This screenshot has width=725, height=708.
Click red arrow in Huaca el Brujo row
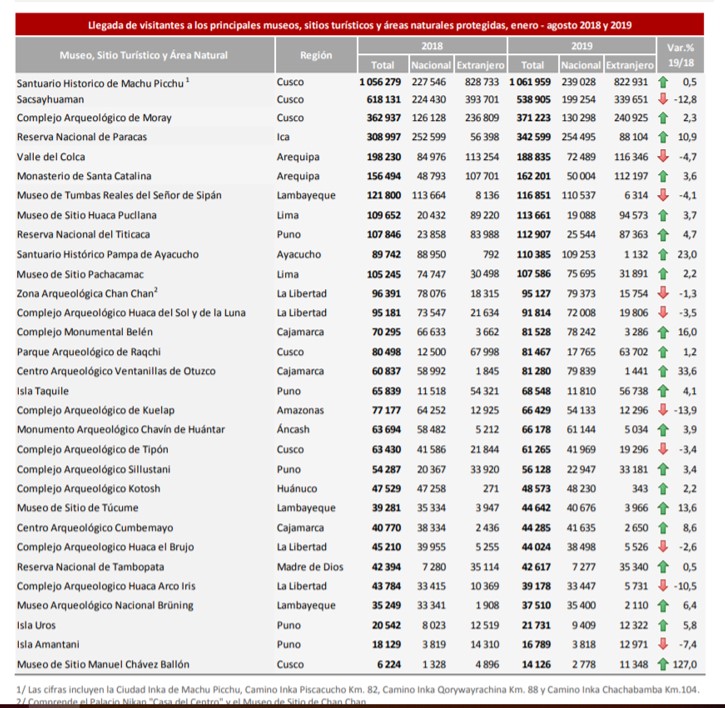coord(663,546)
